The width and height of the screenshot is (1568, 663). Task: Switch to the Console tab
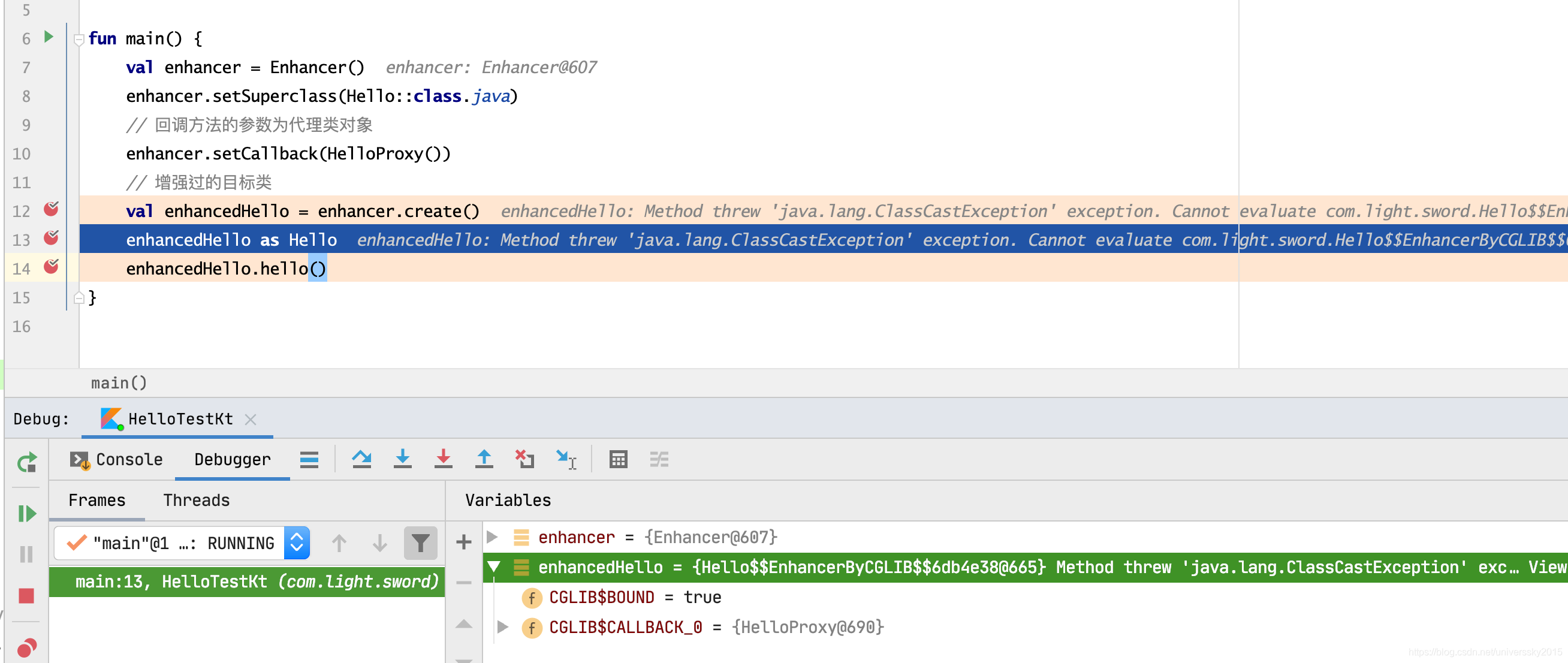(x=129, y=460)
